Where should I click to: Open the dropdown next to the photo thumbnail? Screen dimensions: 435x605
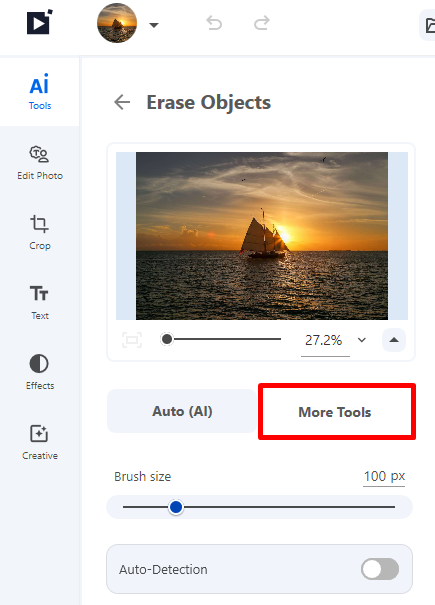point(154,25)
